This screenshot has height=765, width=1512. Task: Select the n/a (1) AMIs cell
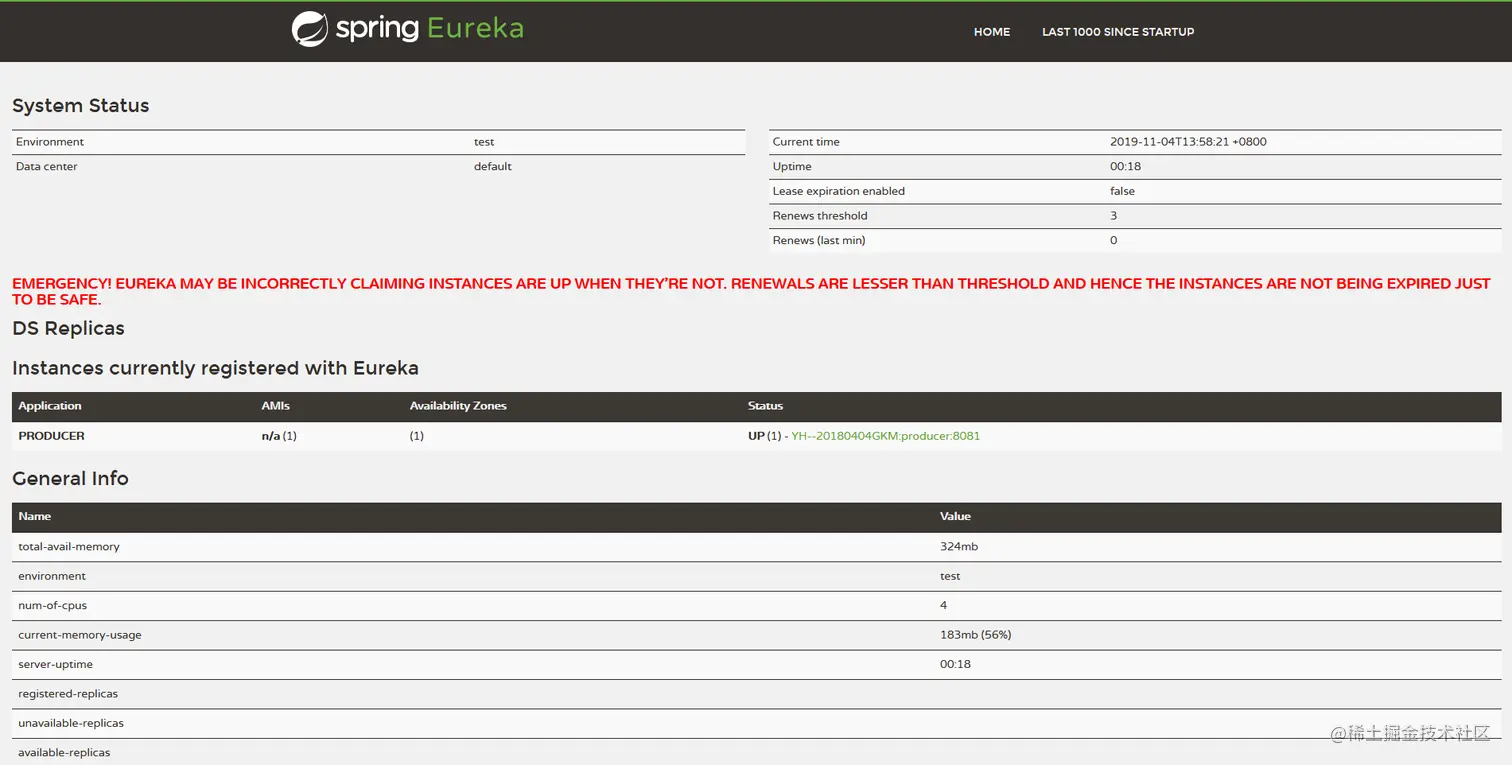pyautogui.click(x=279, y=436)
